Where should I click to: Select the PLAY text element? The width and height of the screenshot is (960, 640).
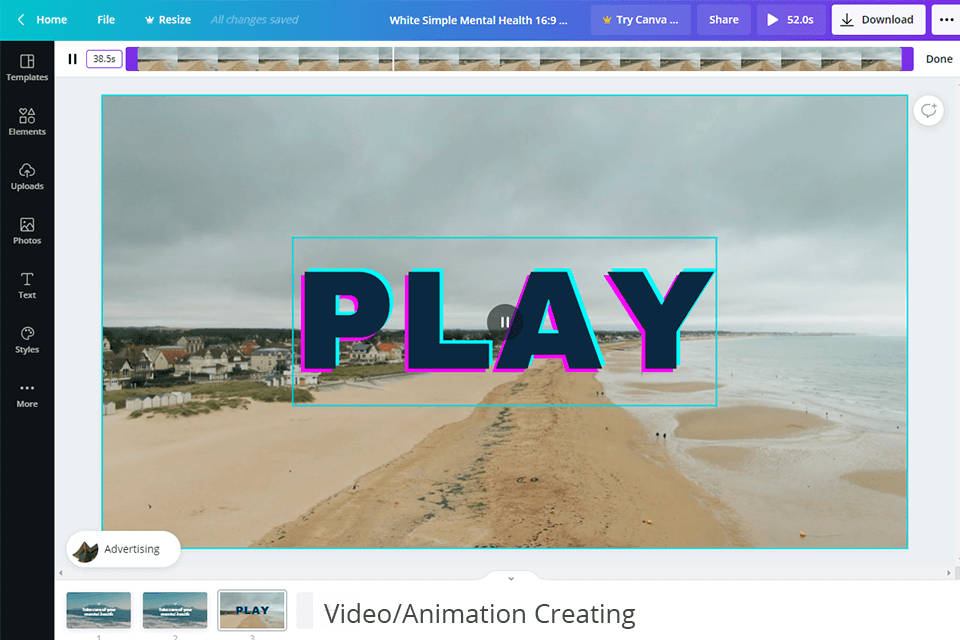pos(504,321)
